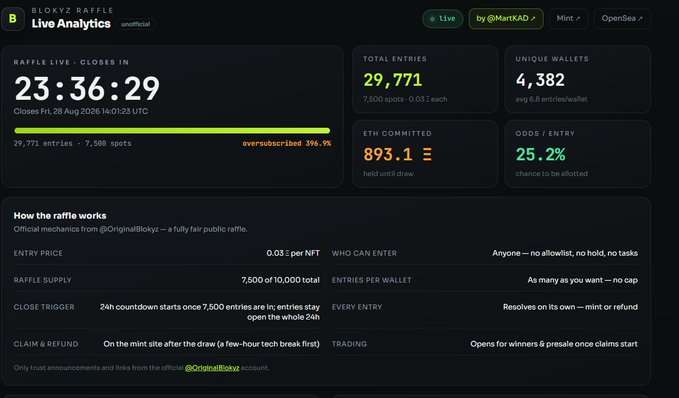This screenshot has width=679, height=398.
Task: Click the Closes Fri, 28 Aug 2026 text
Action: tap(81, 111)
